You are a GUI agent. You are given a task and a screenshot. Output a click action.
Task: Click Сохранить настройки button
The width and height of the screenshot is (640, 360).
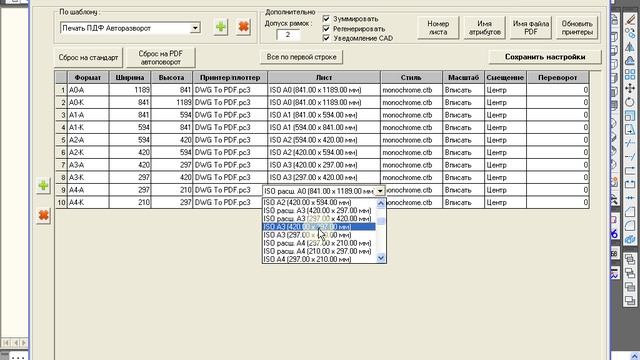tap(545, 57)
